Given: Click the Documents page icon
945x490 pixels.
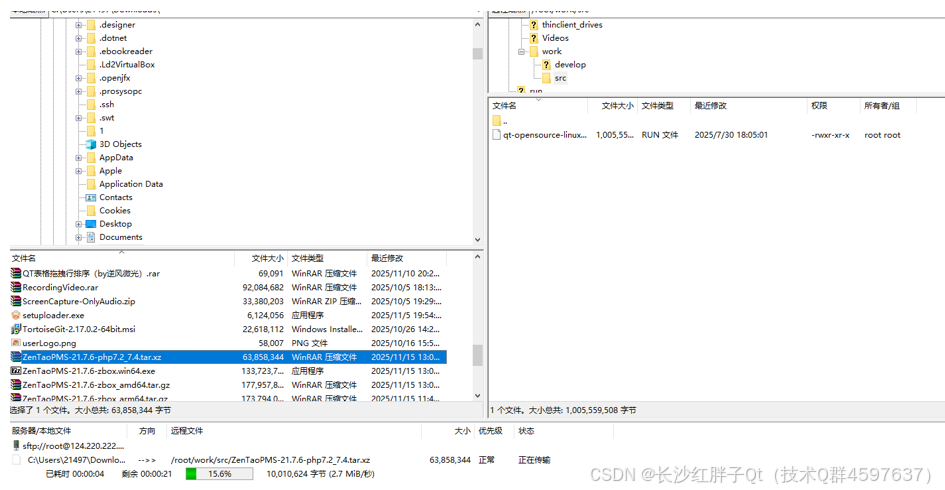Looking at the screenshot, I should click(x=91, y=237).
